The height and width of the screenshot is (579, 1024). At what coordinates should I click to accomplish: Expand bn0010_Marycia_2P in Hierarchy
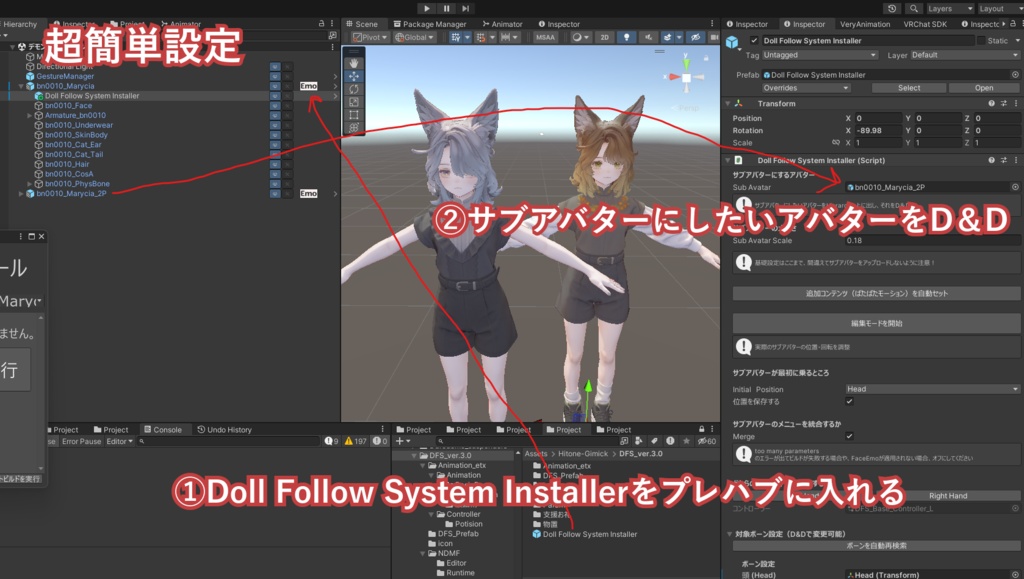[21, 193]
